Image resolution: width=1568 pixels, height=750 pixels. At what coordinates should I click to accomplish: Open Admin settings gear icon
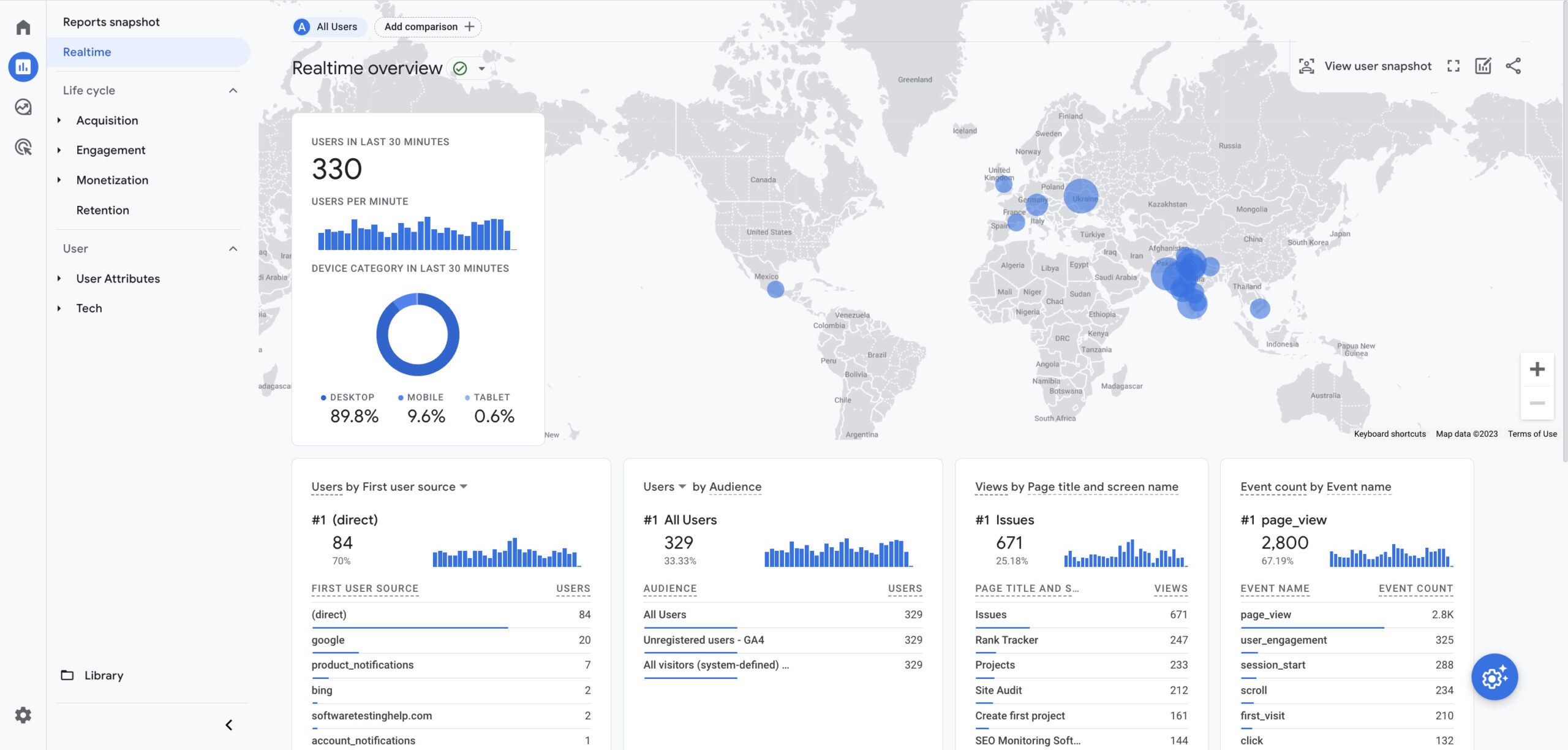tap(23, 715)
